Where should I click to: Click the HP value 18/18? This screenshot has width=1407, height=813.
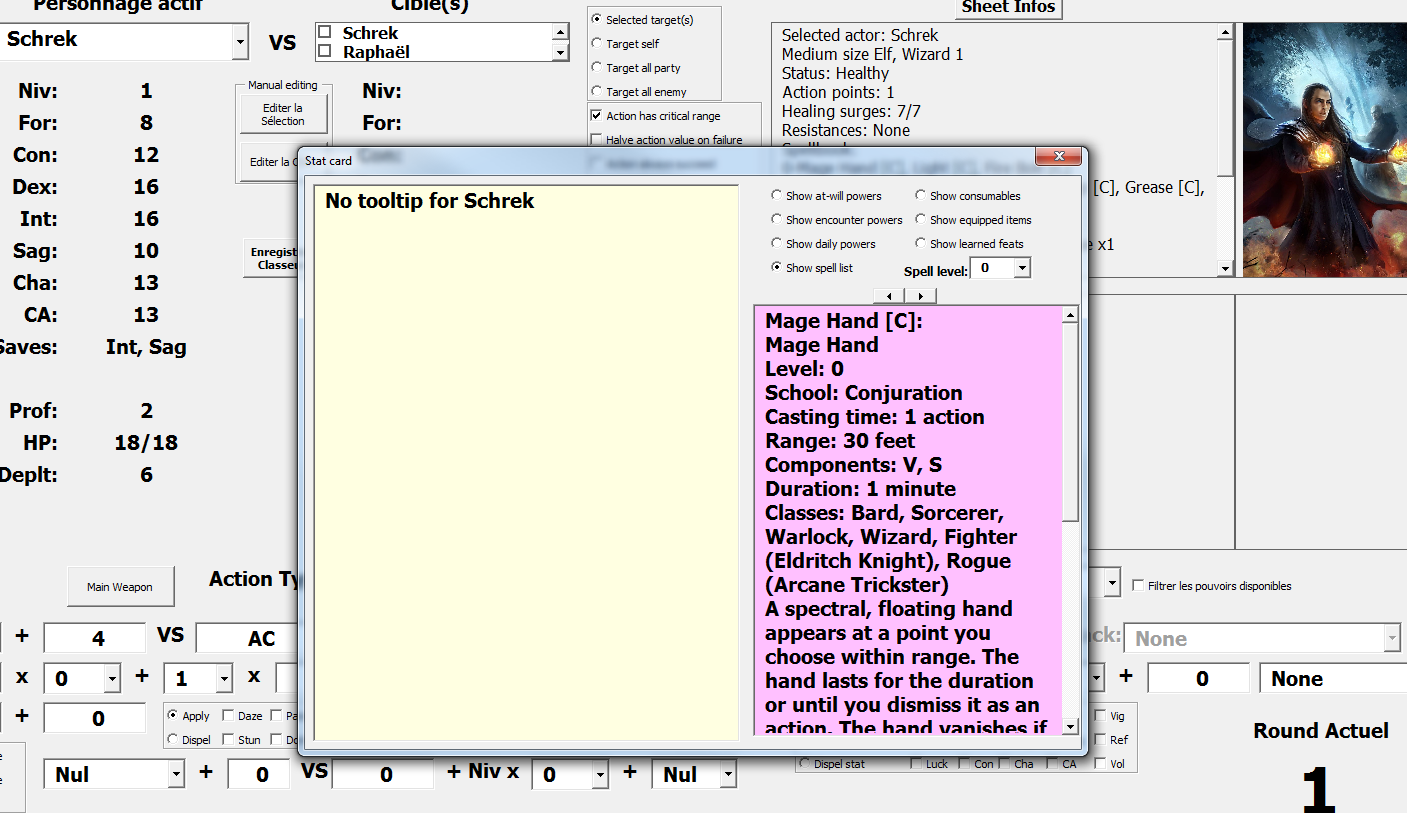pyautogui.click(x=146, y=443)
